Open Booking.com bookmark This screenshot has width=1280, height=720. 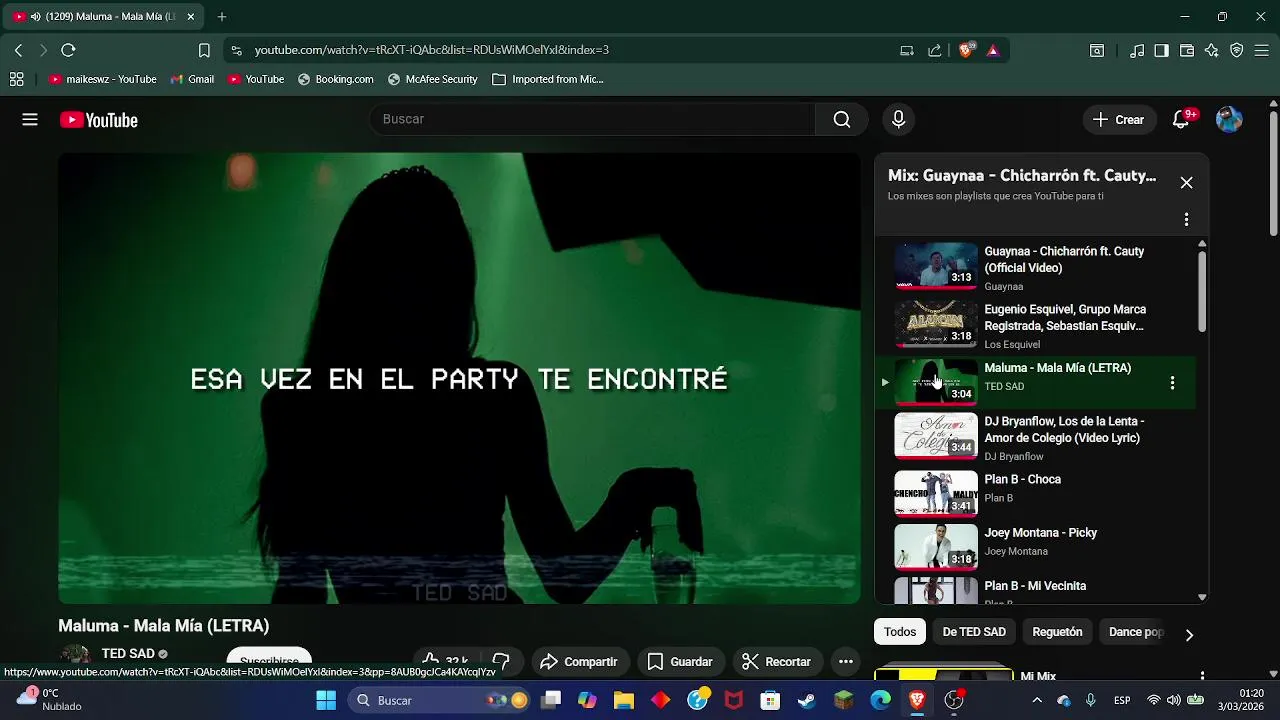click(x=335, y=79)
